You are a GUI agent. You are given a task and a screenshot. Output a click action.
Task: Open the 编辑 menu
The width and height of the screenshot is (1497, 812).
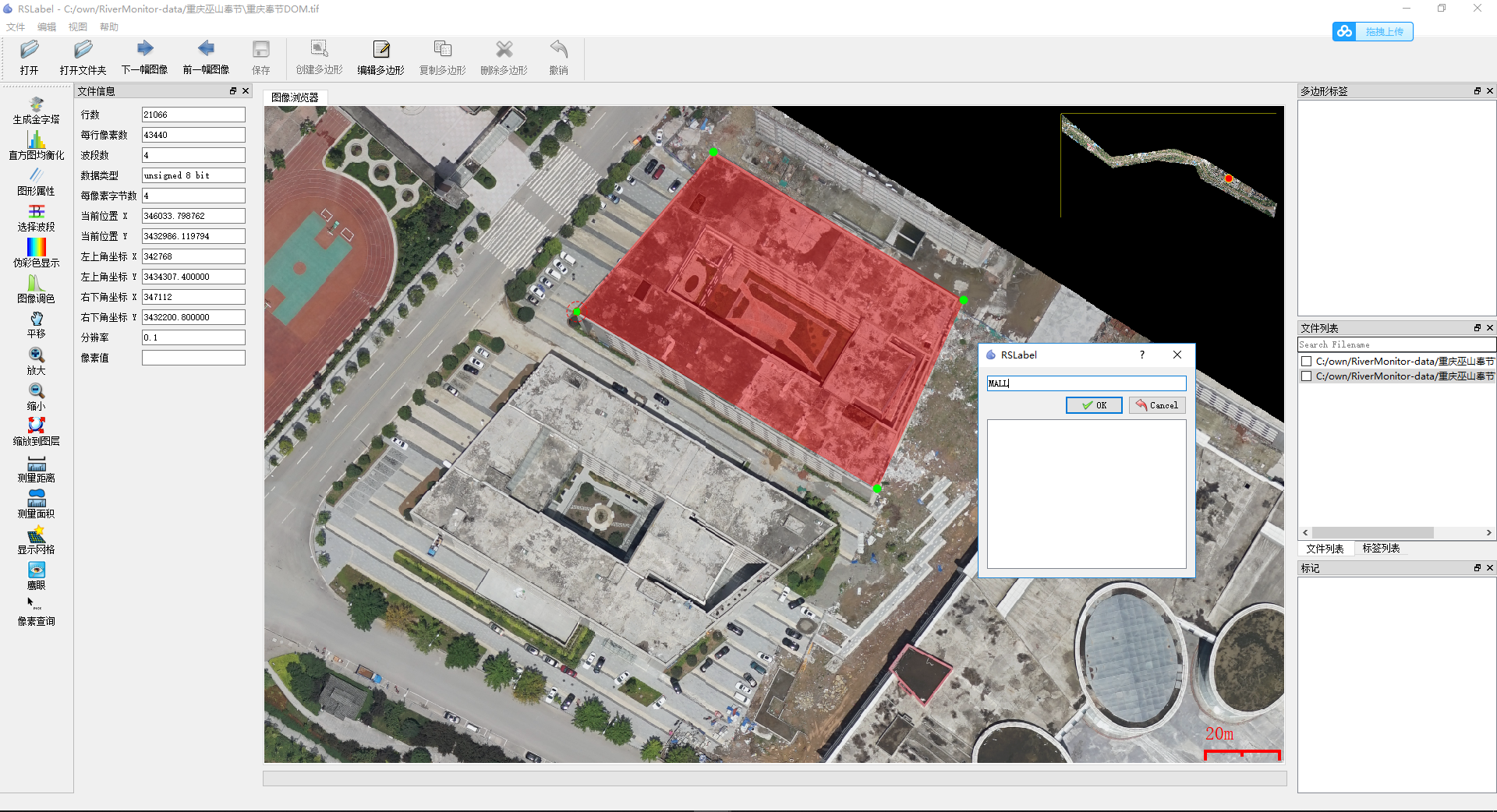pyautogui.click(x=47, y=27)
